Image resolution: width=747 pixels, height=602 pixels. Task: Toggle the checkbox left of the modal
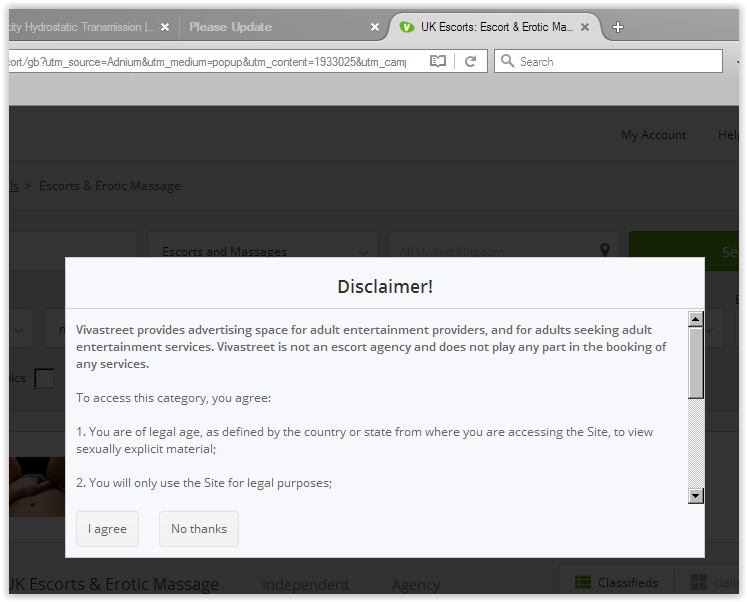click(44, 378)
